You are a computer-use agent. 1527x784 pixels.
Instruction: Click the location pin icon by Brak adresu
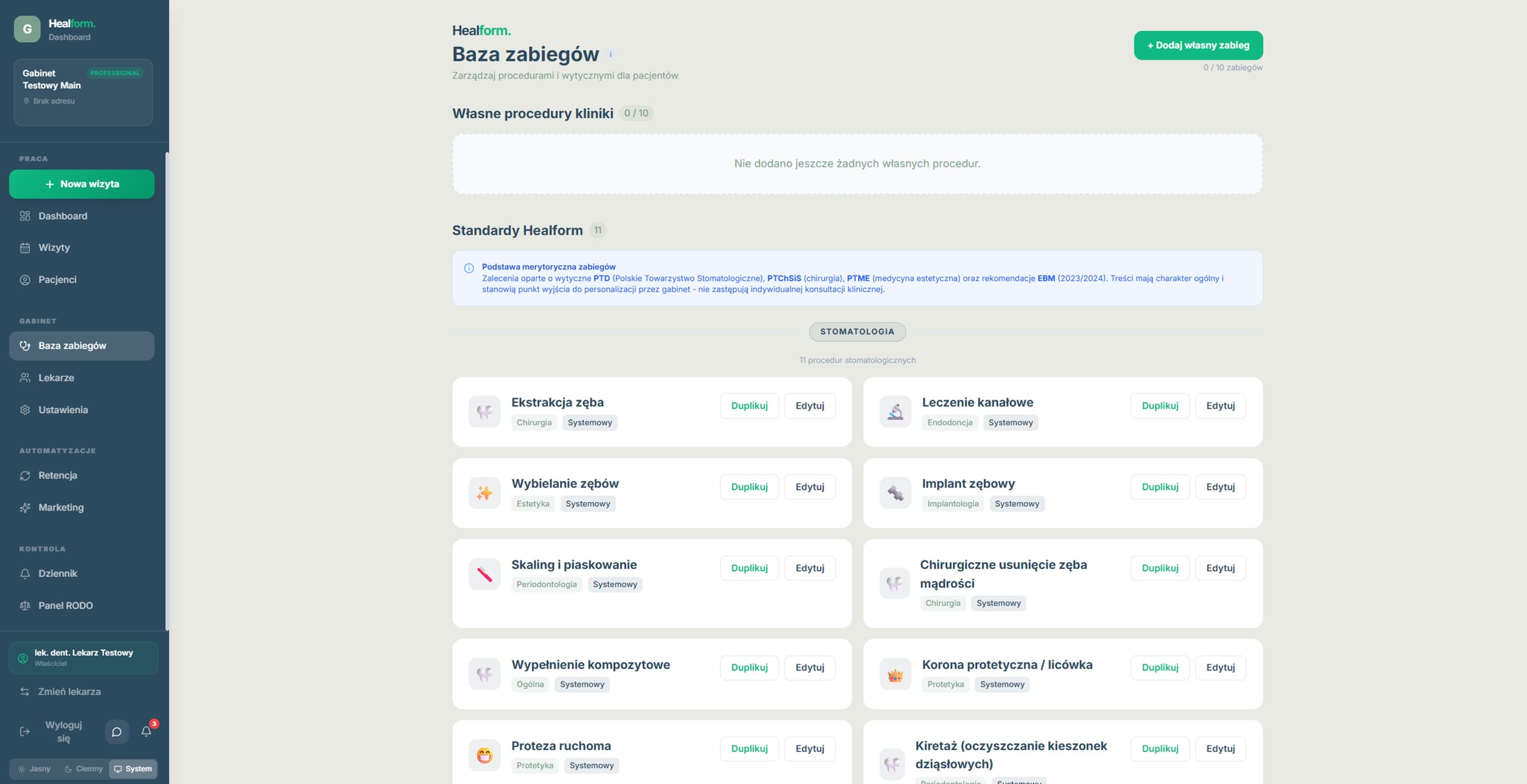click(26, 101)
